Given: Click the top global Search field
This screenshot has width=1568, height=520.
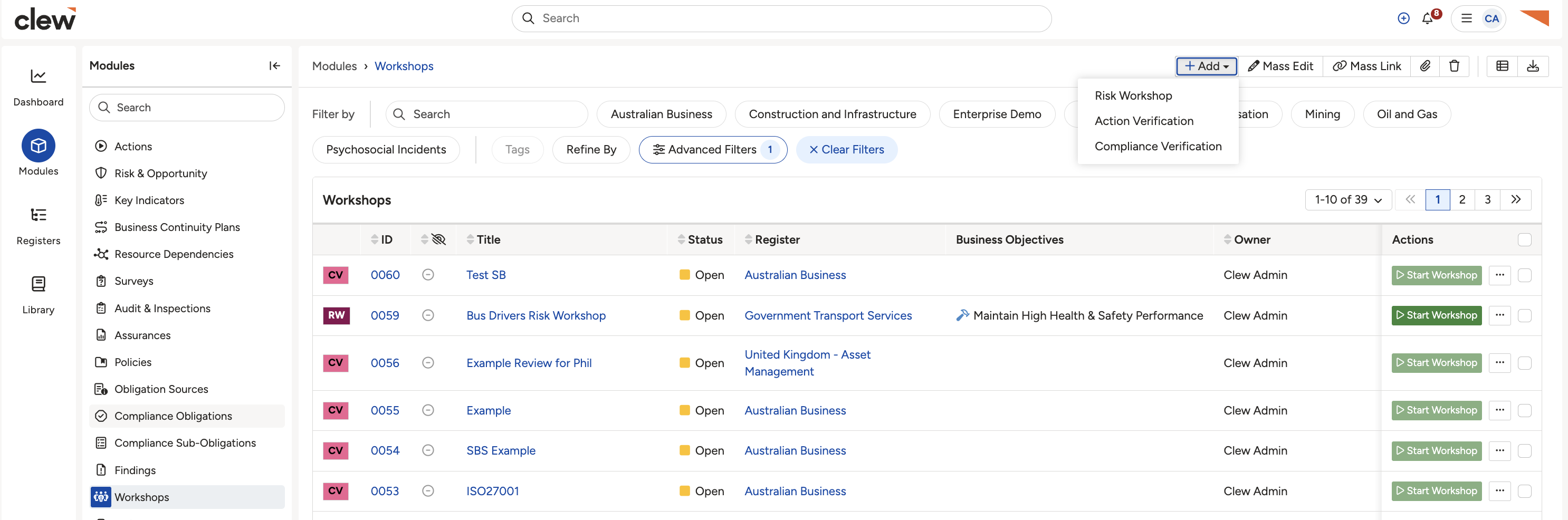Looking at the screenshot, I should click(x=781, y=18).
